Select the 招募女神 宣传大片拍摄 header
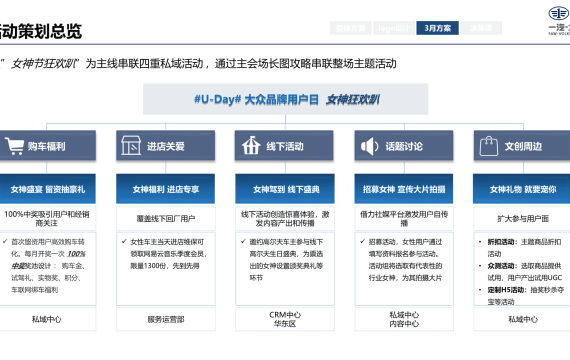570x360 pixels. [x=404, y=189]
